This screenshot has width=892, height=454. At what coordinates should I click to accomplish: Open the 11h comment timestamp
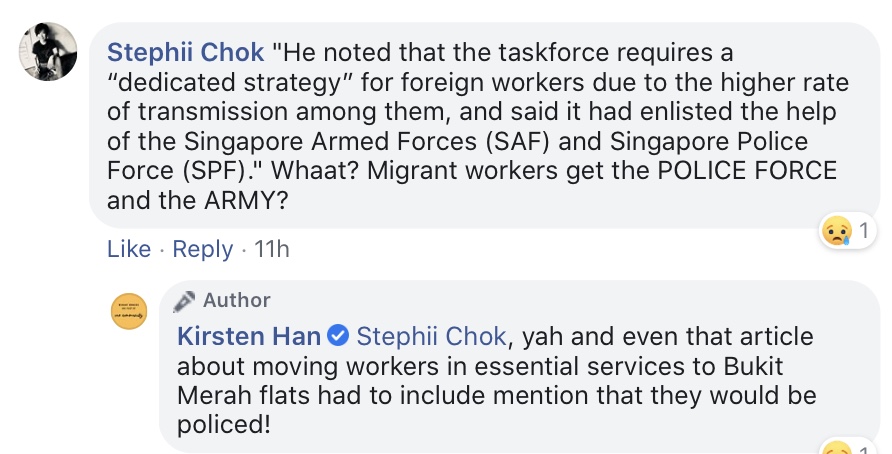272,249
